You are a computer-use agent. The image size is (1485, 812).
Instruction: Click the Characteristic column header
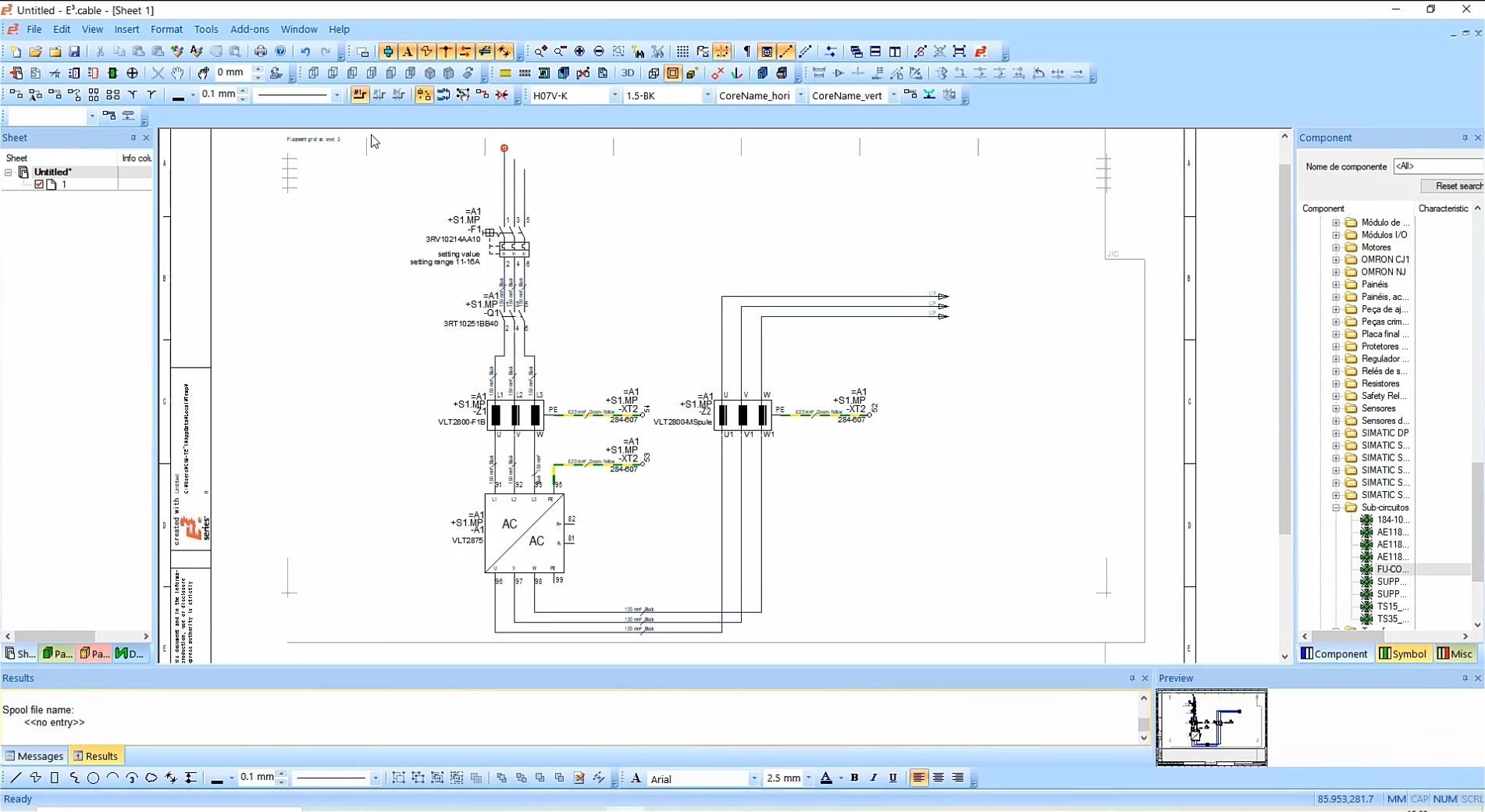pos(1444,208)
